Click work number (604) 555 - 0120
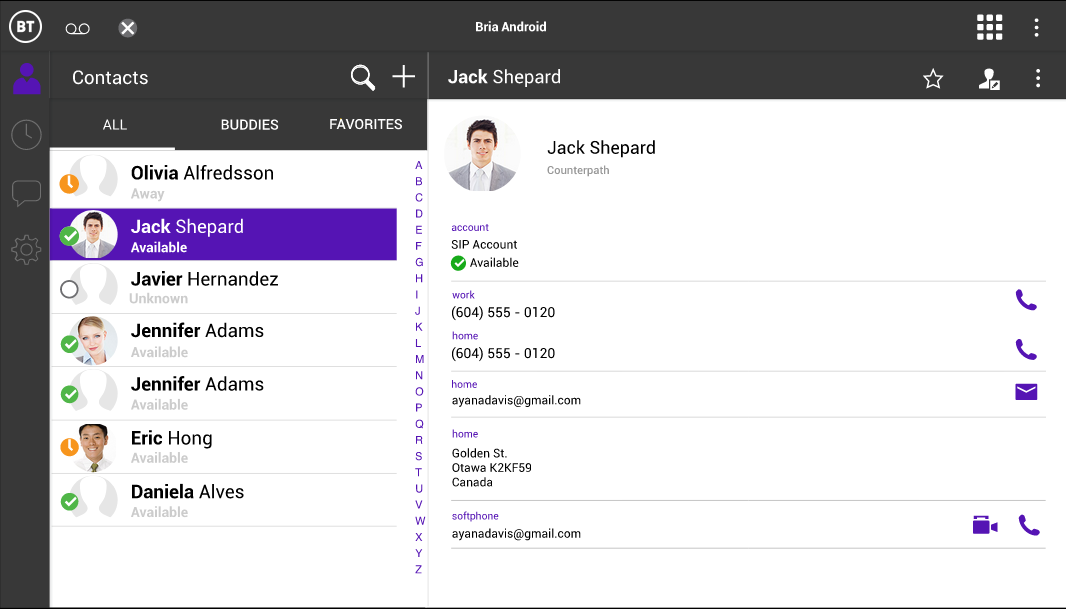Viewport: 1066px width, 609px height. point(503,313)
